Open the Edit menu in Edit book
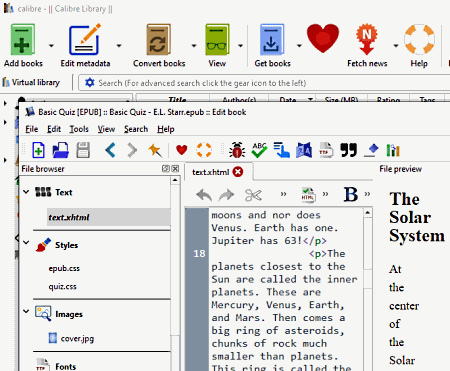 (54, 129)
